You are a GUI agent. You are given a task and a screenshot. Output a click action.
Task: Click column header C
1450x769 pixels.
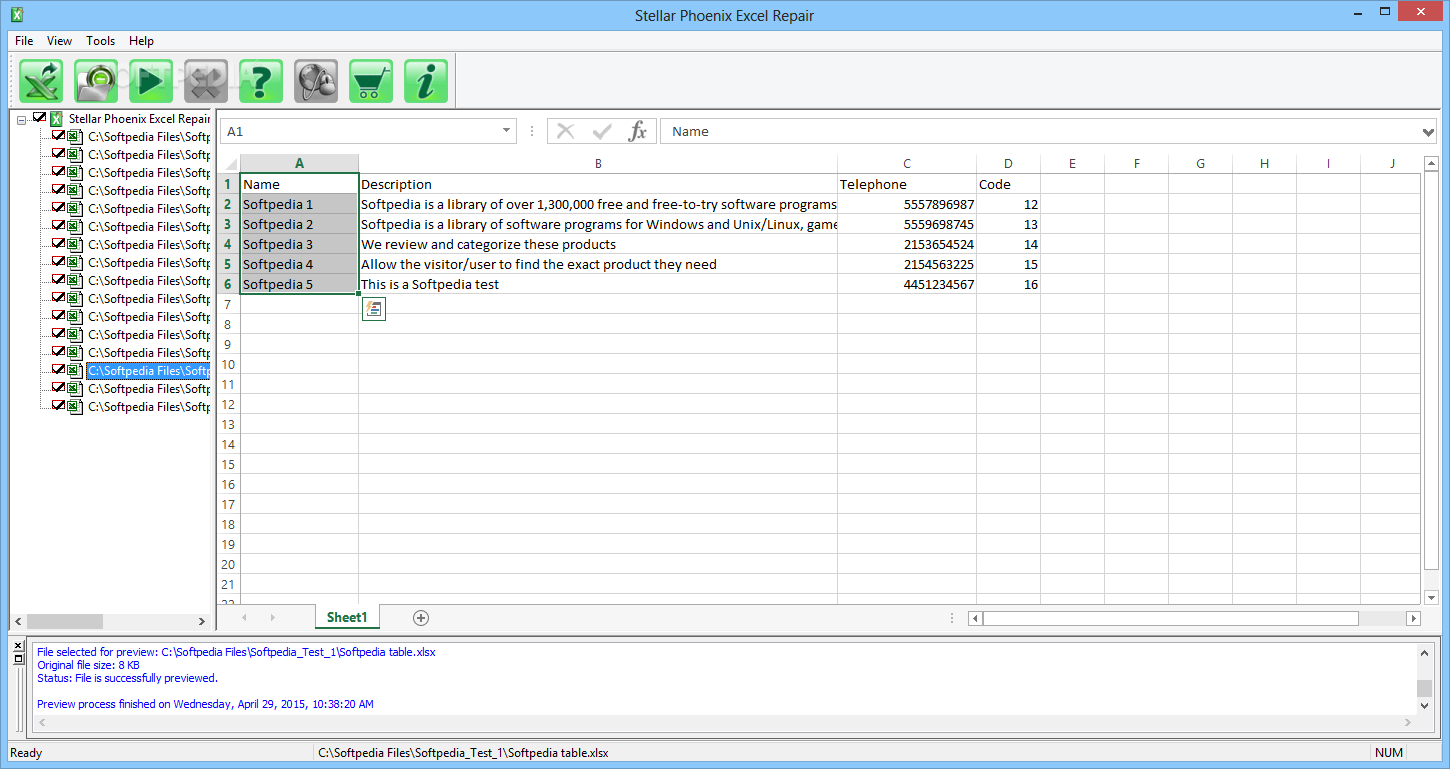907,164
